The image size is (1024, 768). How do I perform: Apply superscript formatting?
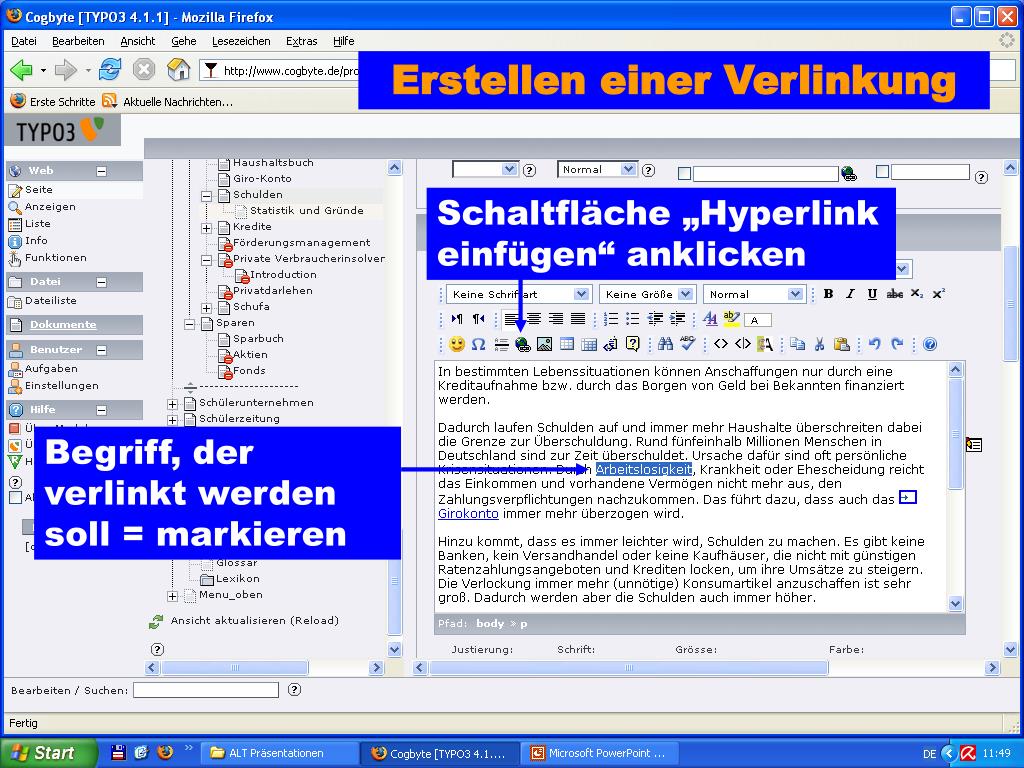938,294
